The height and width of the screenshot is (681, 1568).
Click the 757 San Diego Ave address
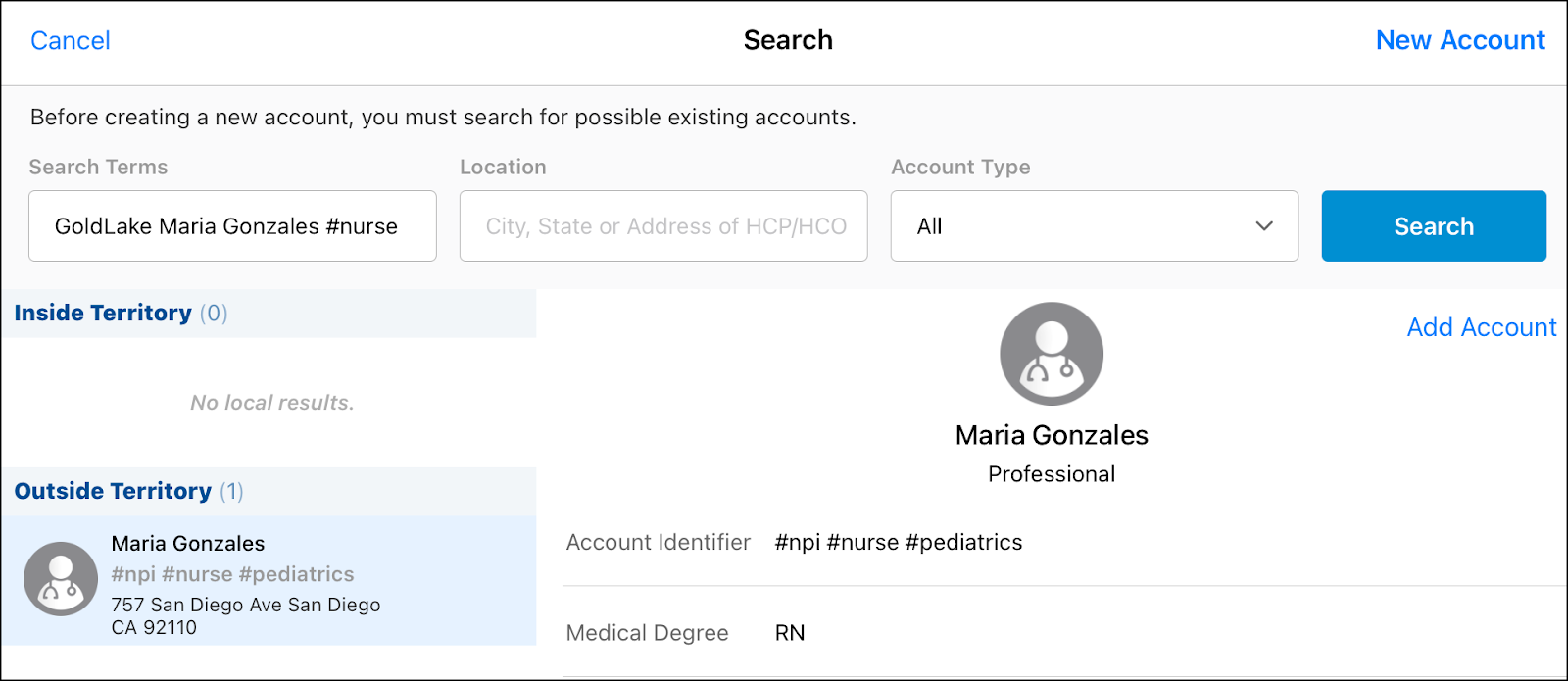(x=246, y=615)
